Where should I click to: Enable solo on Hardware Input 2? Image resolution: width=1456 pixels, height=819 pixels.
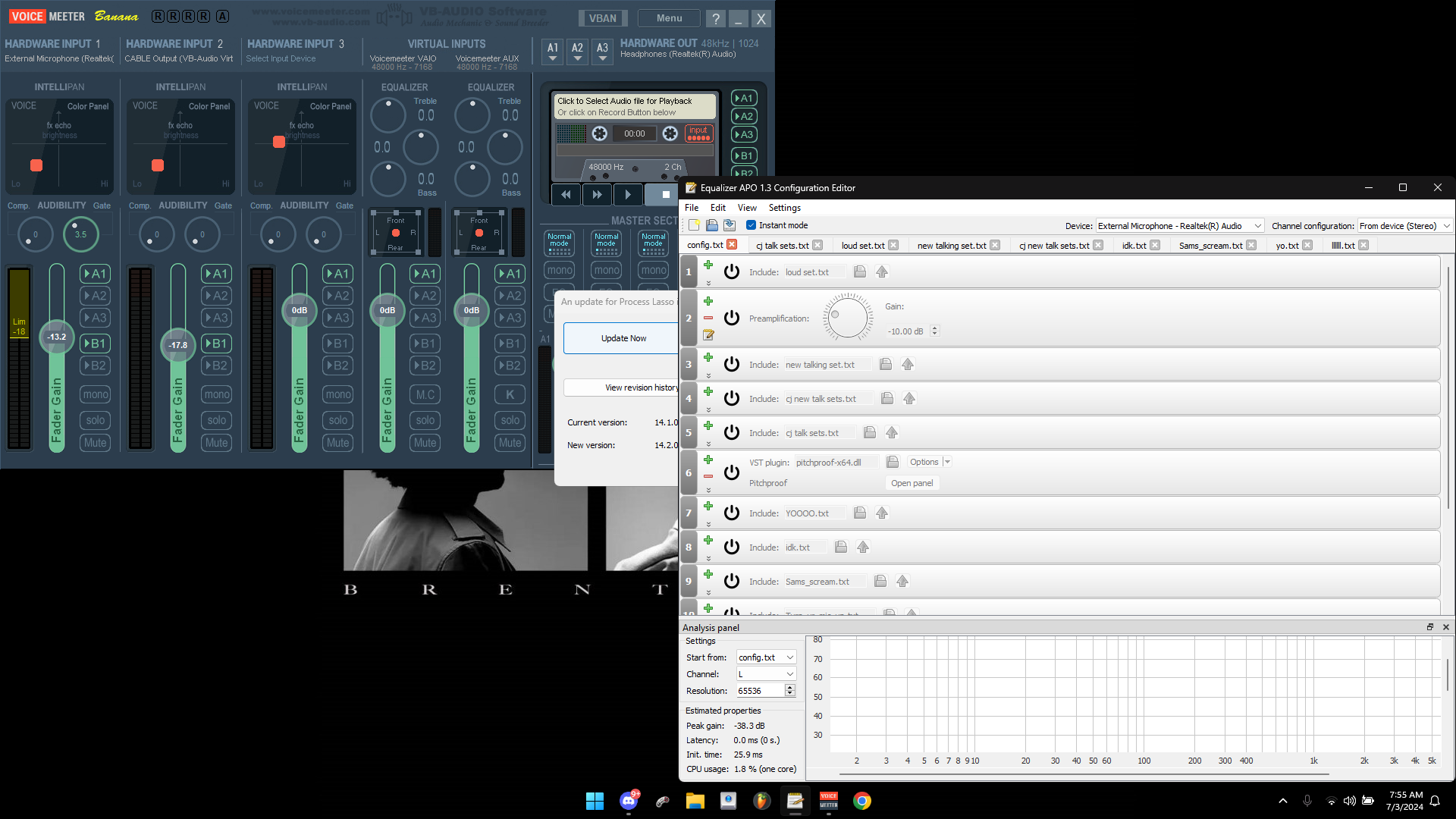(216, 420)
